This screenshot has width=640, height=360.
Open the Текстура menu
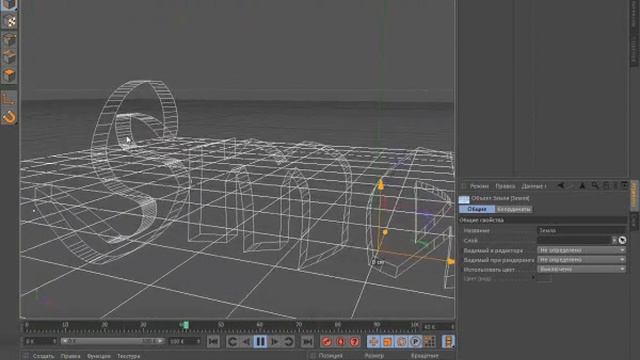click(128, 356)
